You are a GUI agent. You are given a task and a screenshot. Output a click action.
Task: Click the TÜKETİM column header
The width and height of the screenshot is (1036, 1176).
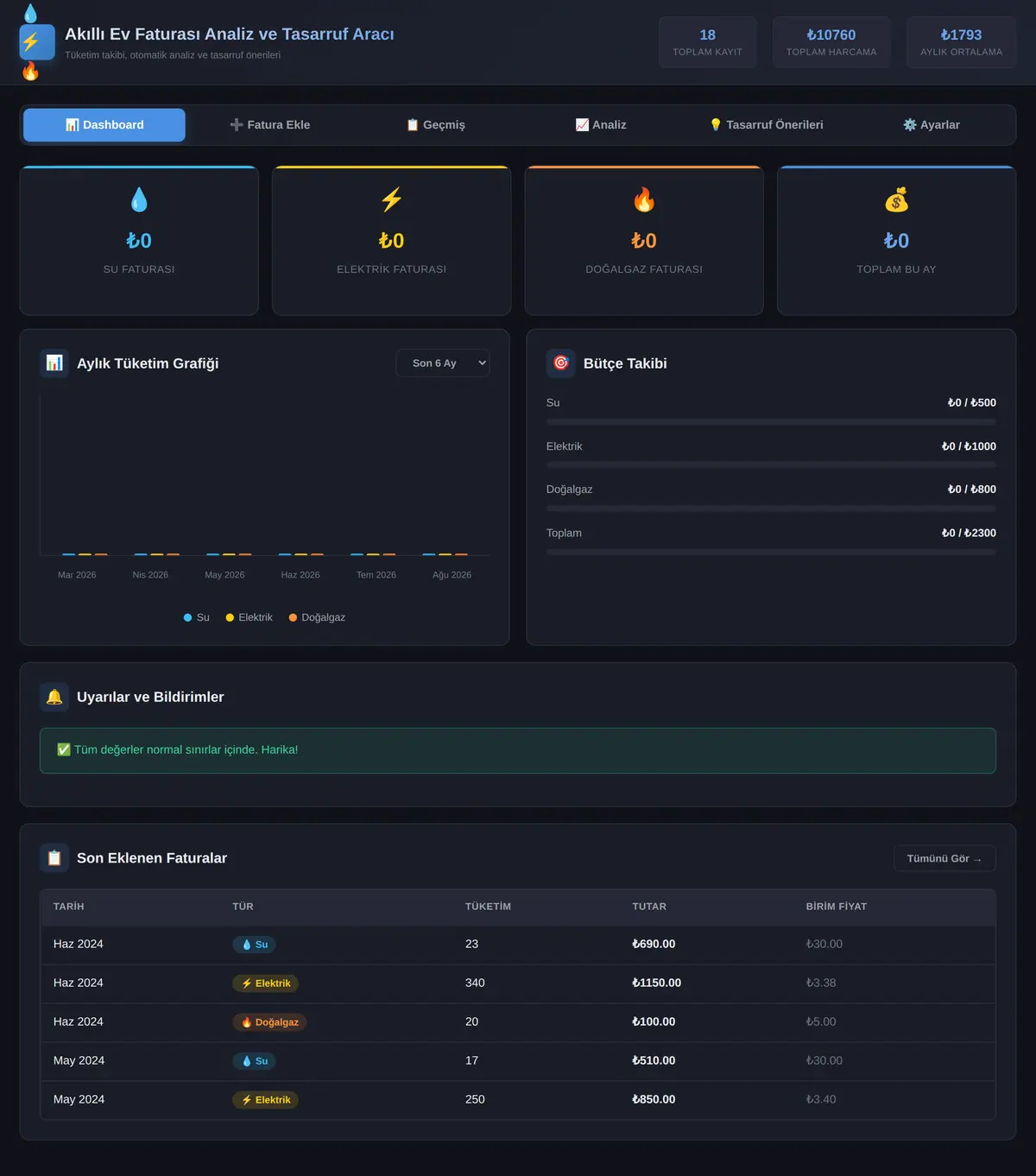488,907
